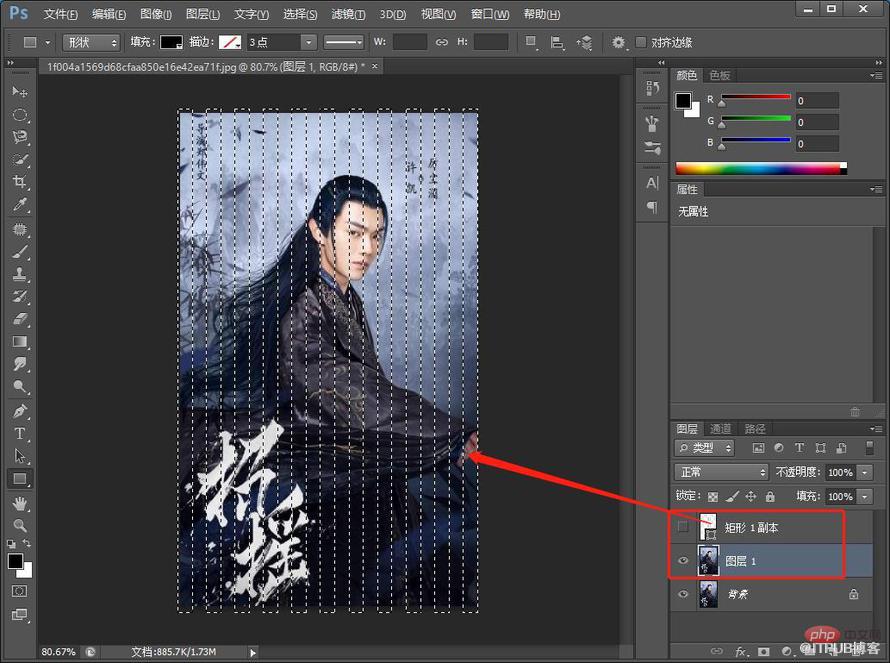
Task: Open the 滤镜 menu
Action: coord(348,14)
